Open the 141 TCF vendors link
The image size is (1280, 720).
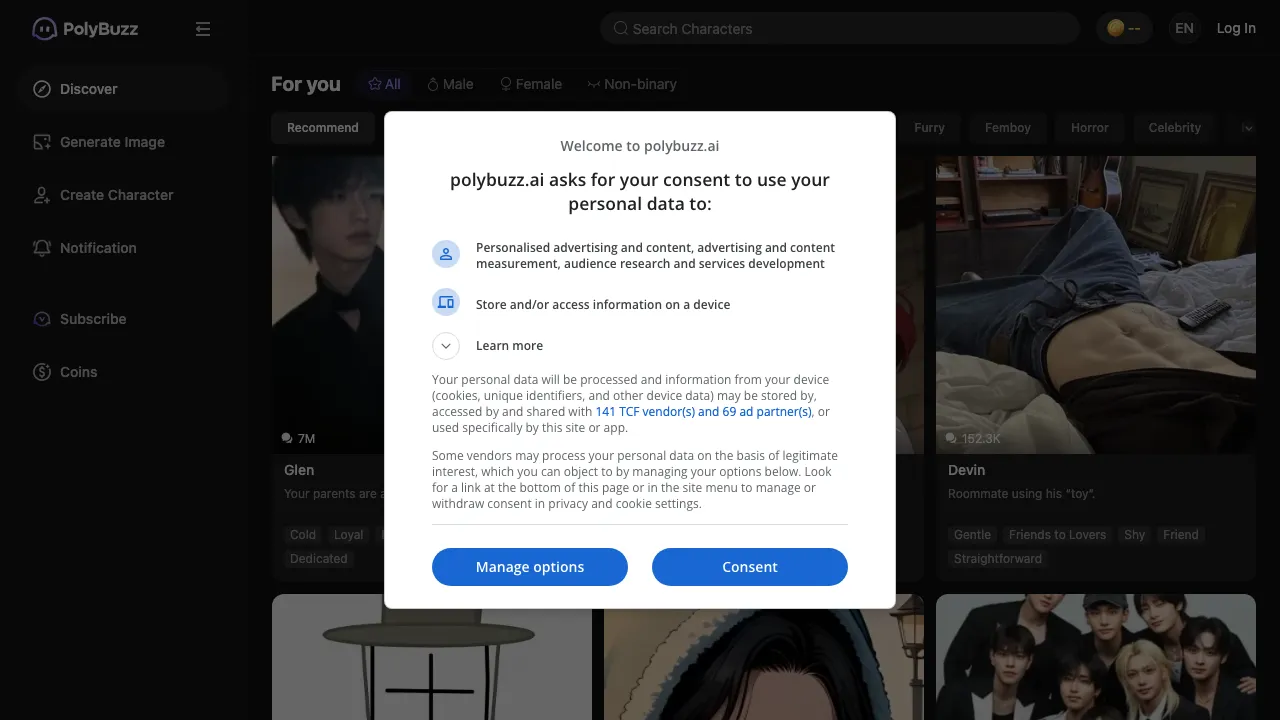702,411
